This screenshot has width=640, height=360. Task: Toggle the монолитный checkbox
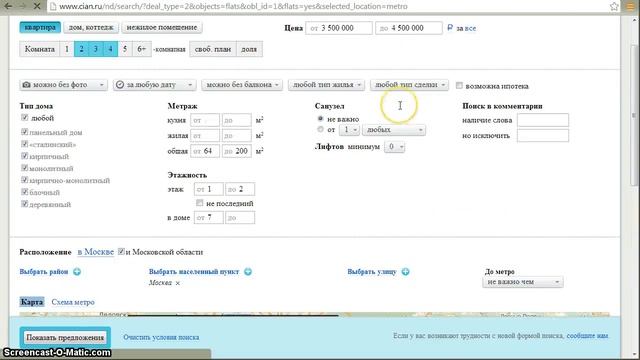point(24,168)
